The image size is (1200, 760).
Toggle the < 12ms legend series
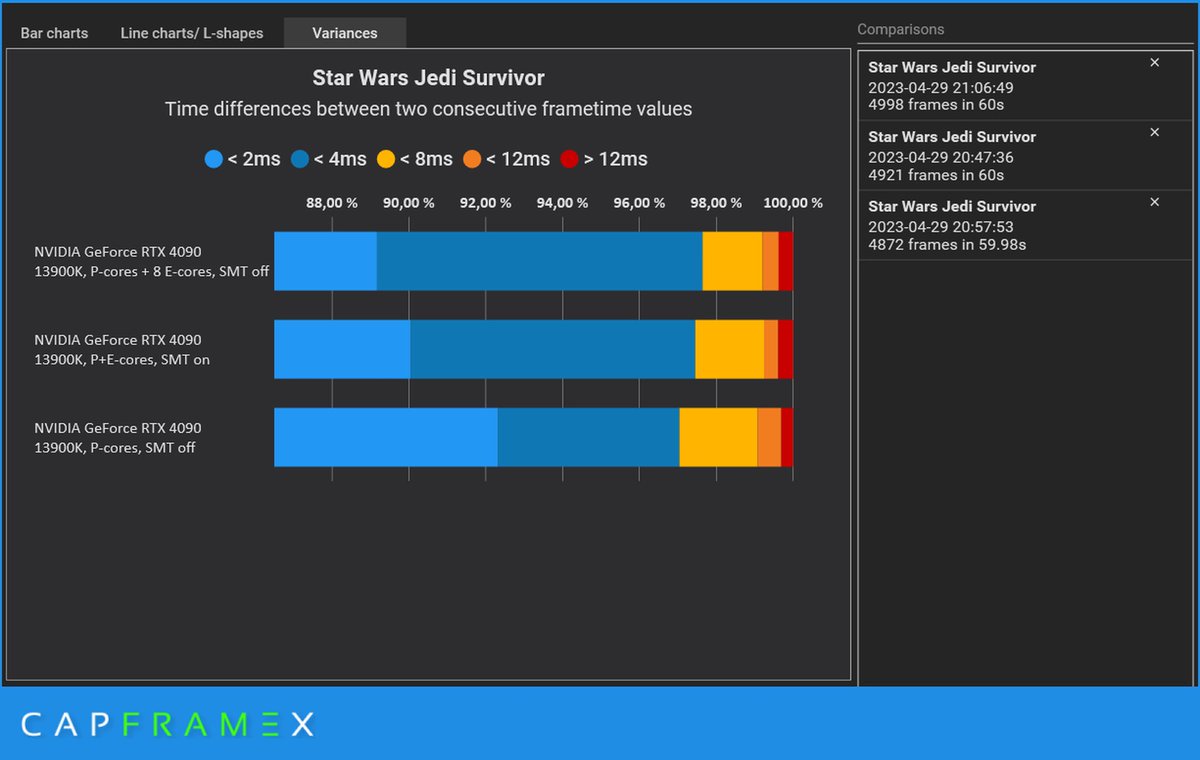pyautogui.click(x=505, y=159)
